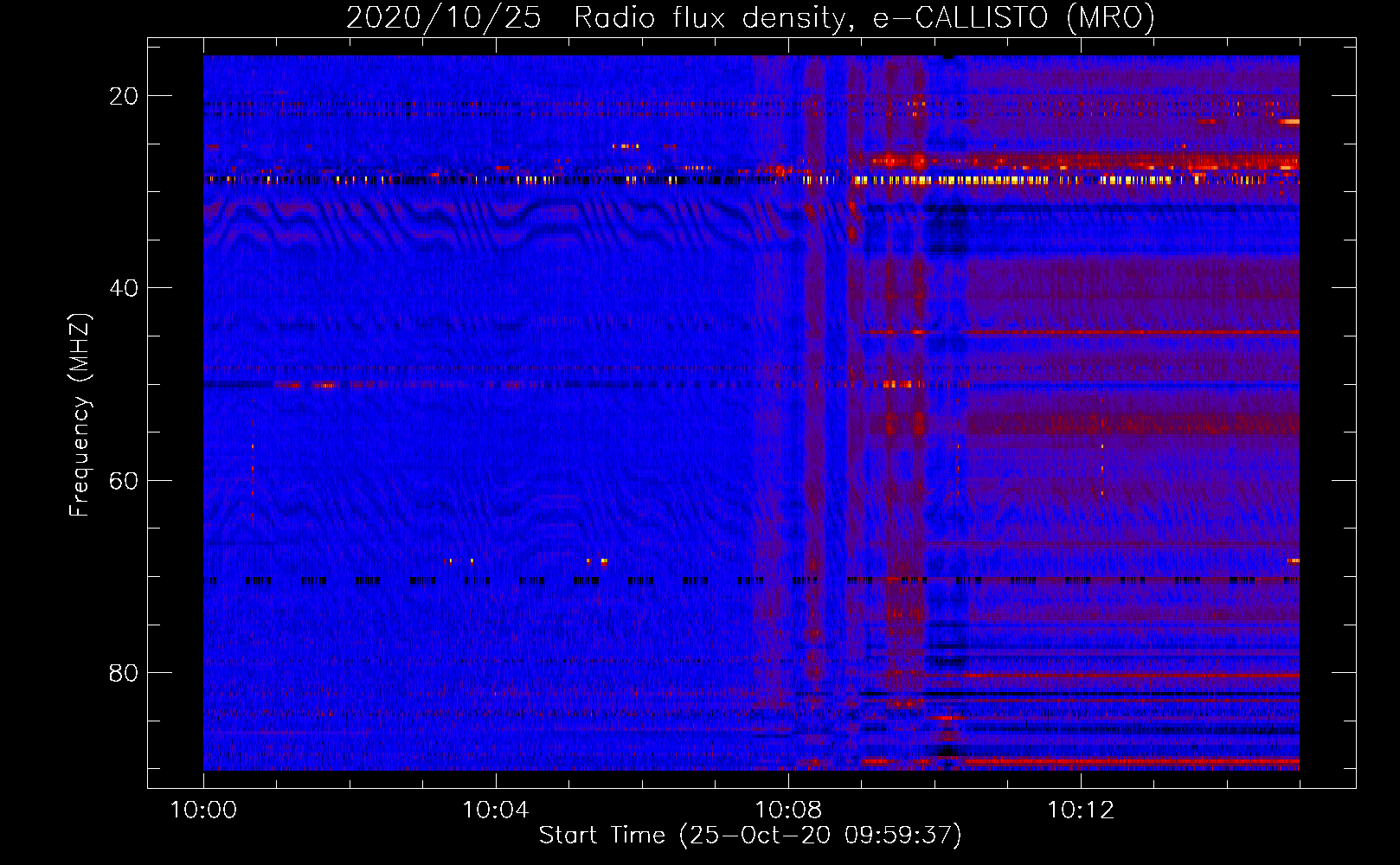Click the 10:08 time tick label
1400x865 pixels.
(788, 810)
